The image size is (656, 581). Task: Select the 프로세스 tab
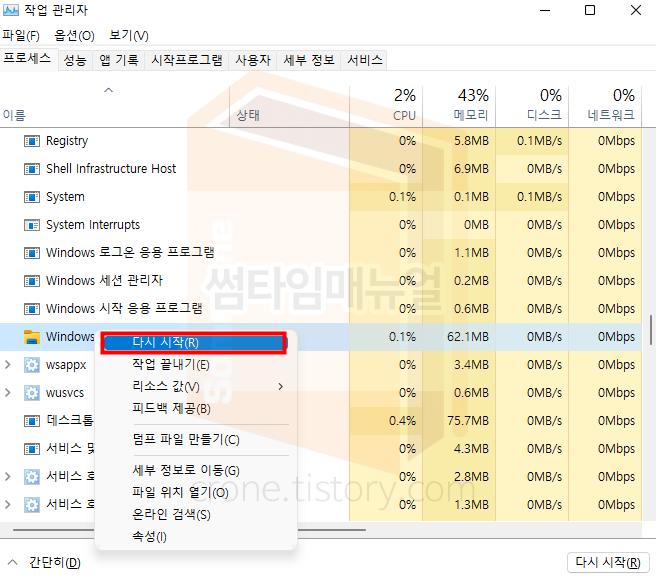[28, 59]
